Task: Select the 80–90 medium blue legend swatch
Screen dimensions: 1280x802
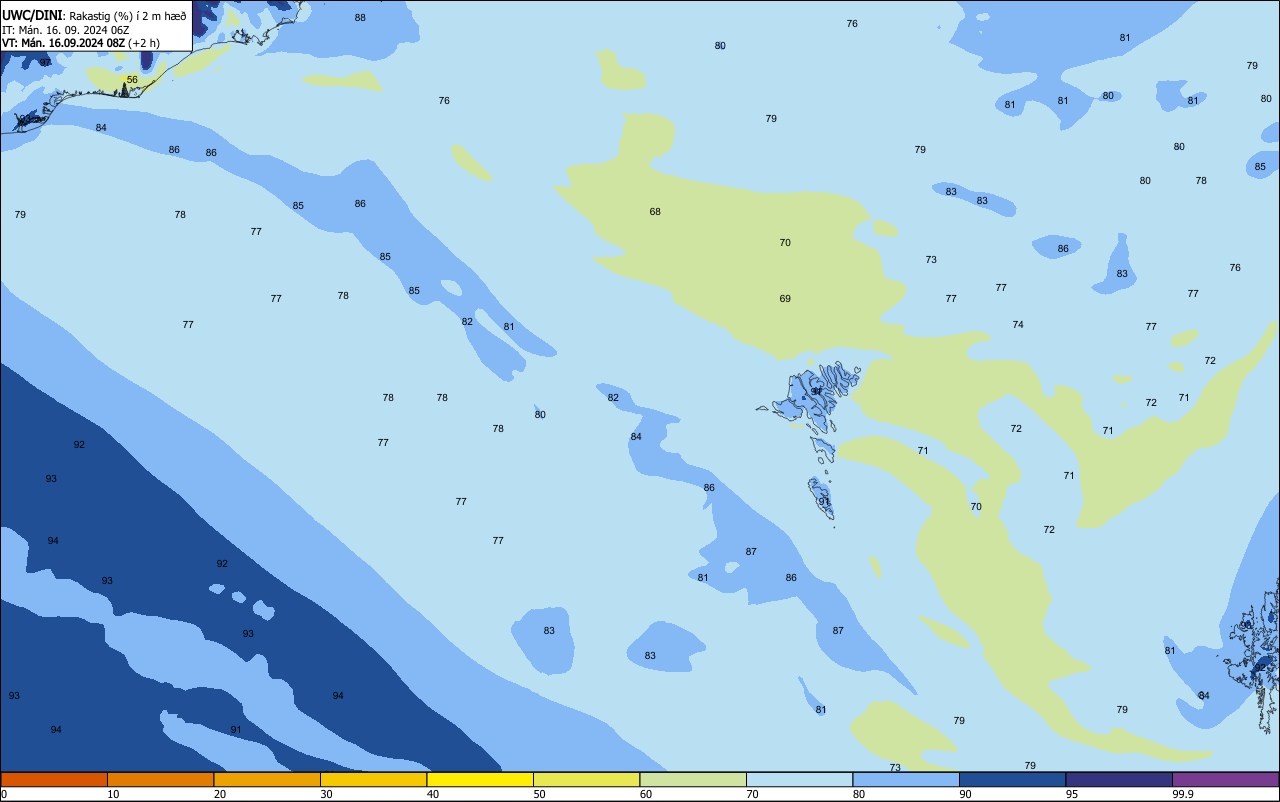Action: [906, 779]
